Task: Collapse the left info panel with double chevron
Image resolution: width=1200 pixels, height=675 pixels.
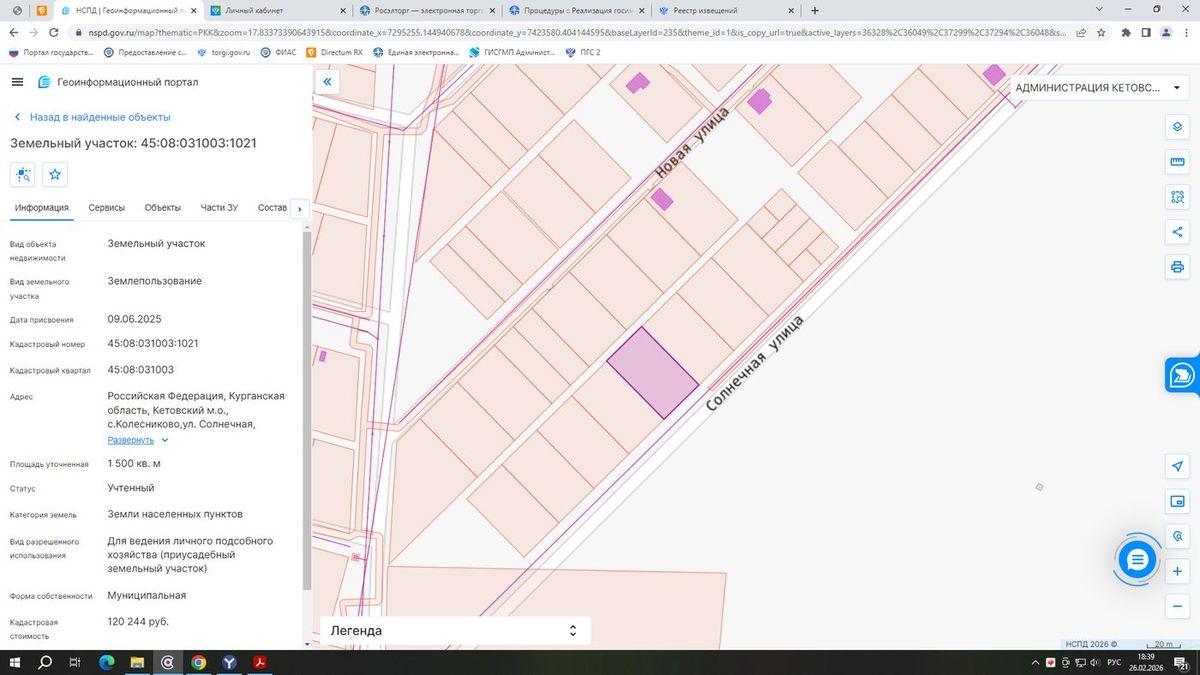Action: click(327, 81)
